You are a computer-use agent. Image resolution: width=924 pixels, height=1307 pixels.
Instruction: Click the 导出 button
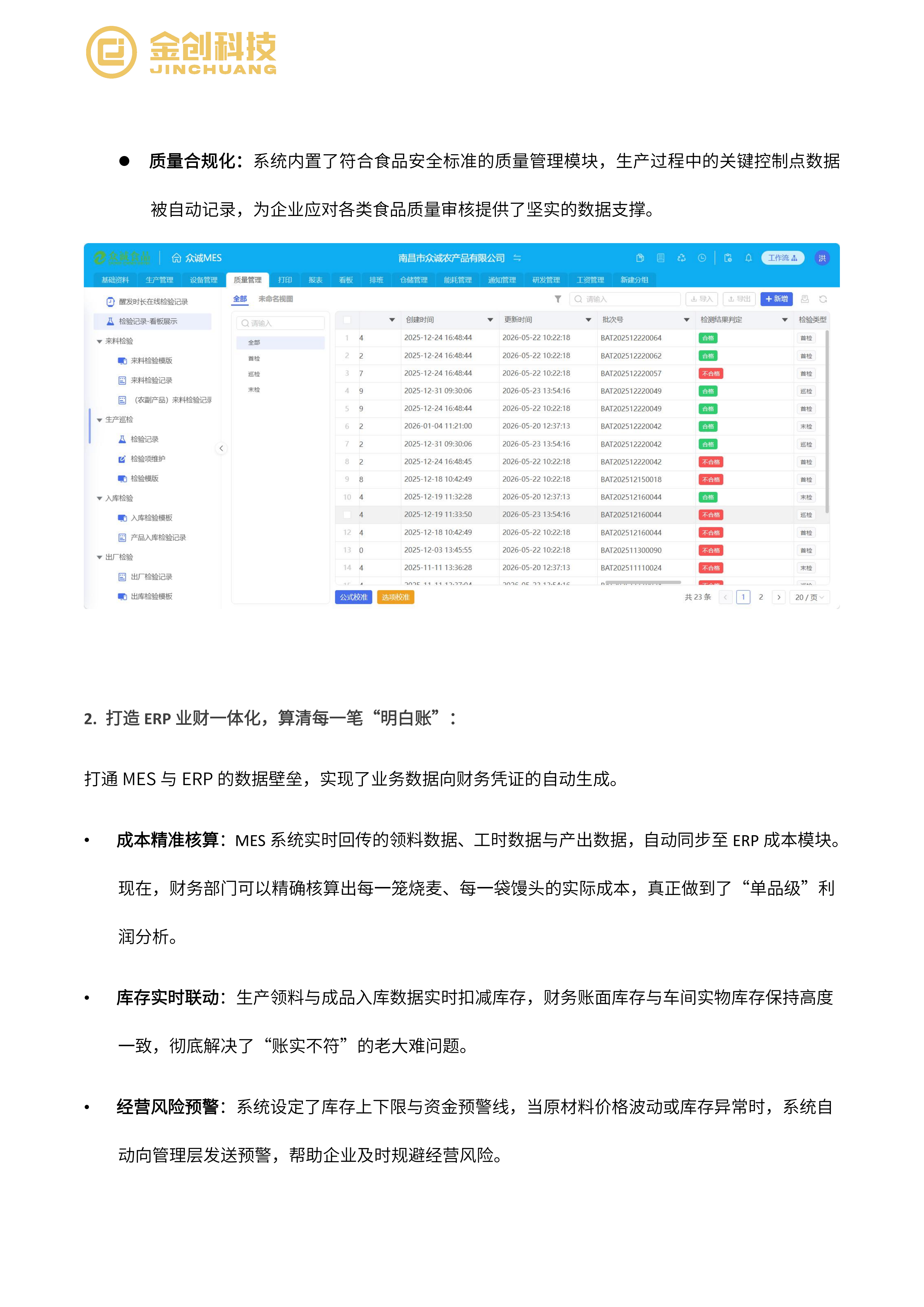click(739, 299)
